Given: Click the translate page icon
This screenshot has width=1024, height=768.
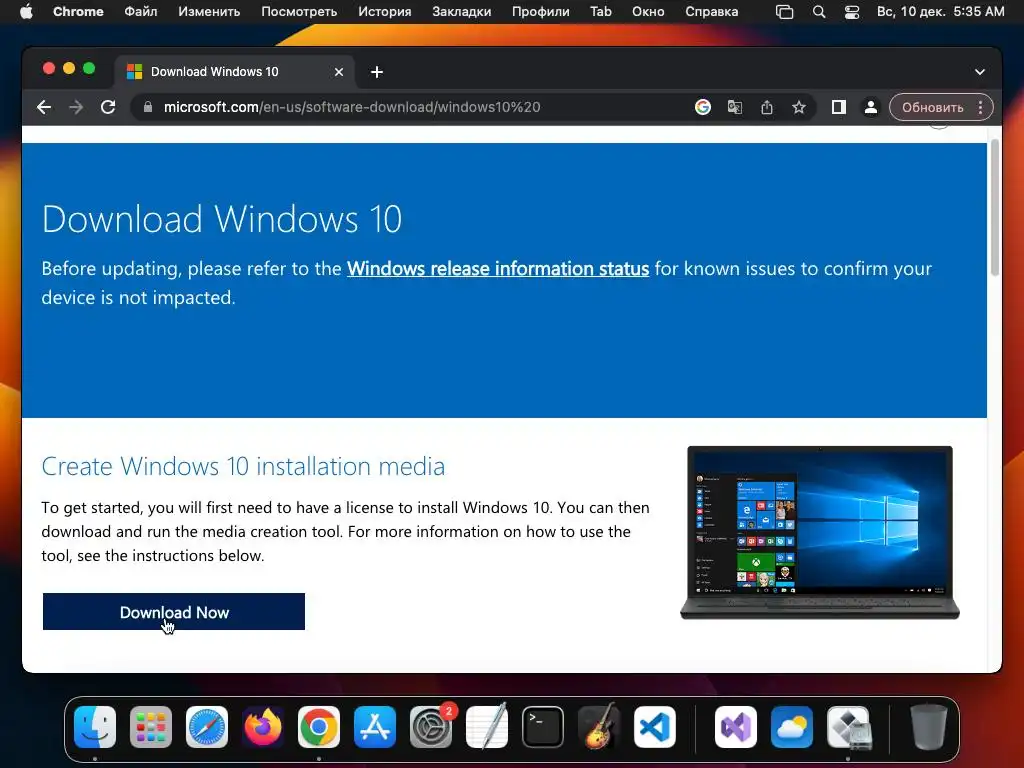Looking at the screenshot, I should pos(735,107).
